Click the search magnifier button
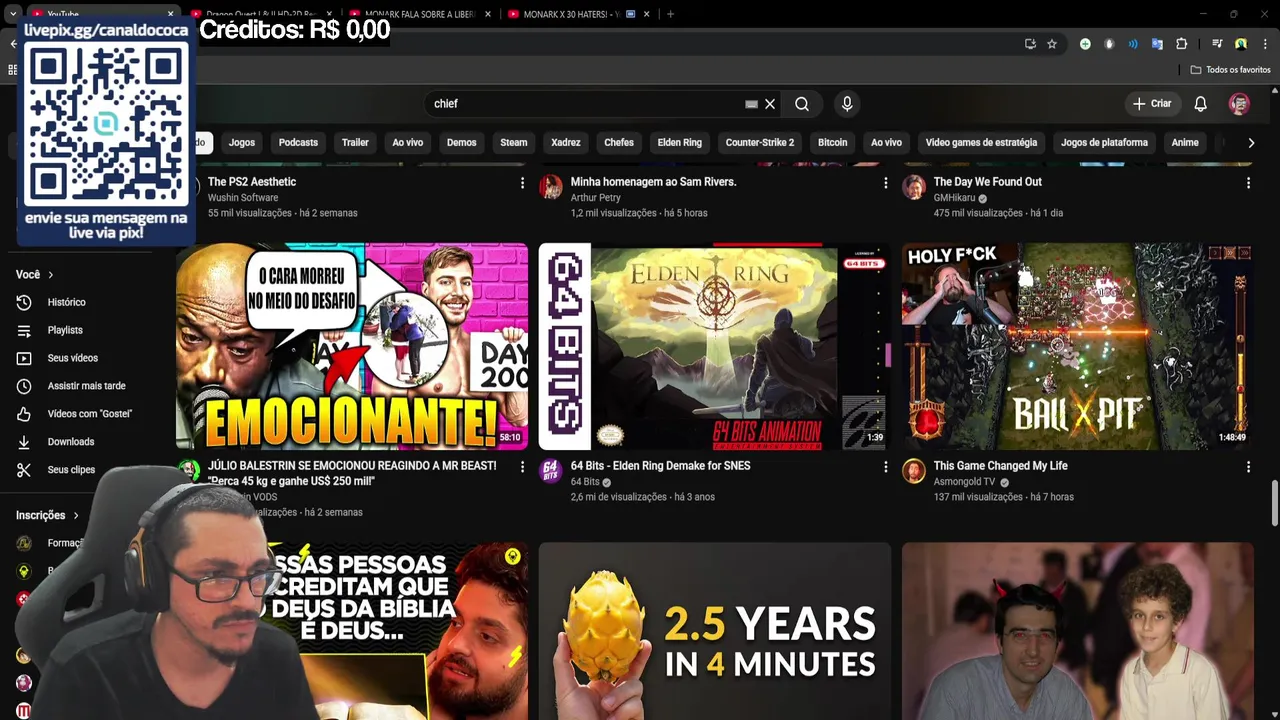 pos(802,104)
